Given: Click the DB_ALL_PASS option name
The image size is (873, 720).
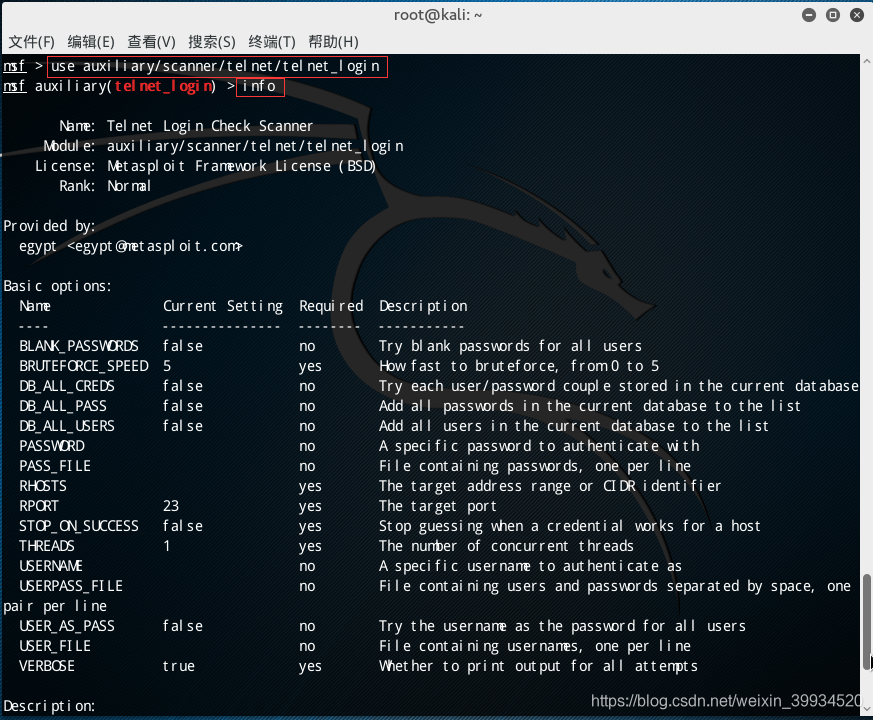Looking at the screenshot, I should [62, 406].
